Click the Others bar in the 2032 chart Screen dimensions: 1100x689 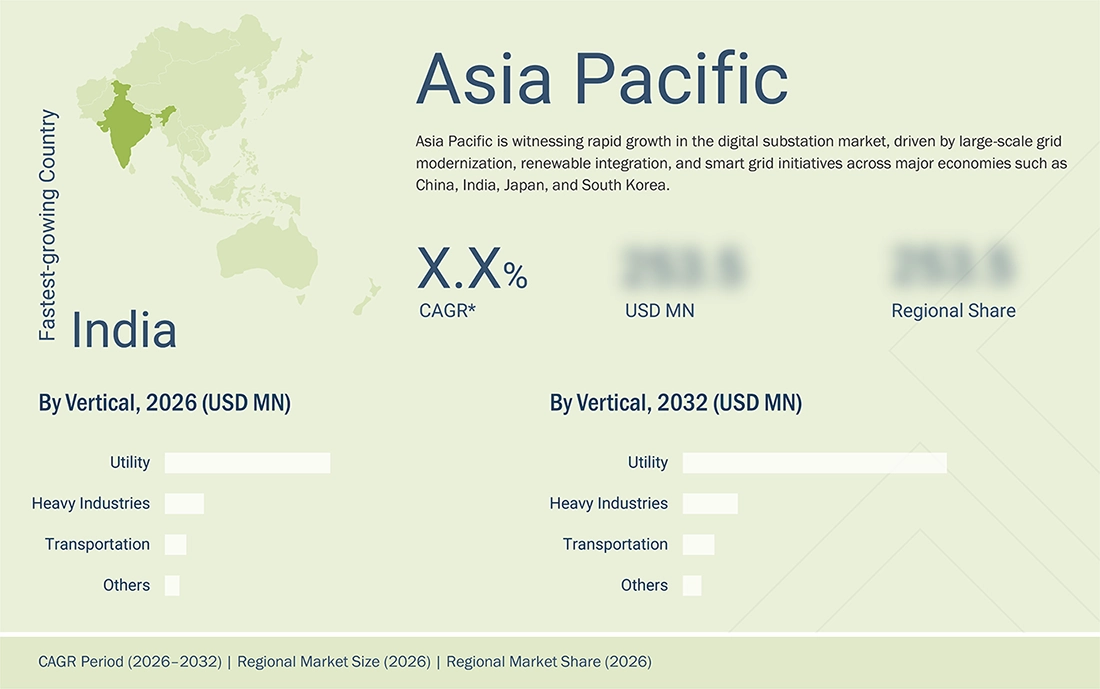click(x=692, y=585)
